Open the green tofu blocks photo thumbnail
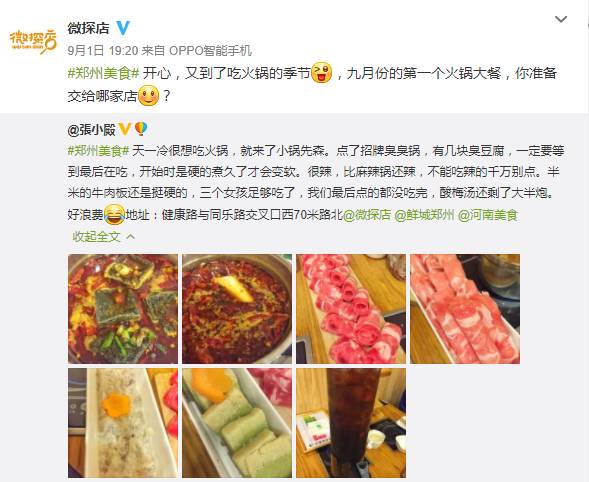 pos(237,423)
